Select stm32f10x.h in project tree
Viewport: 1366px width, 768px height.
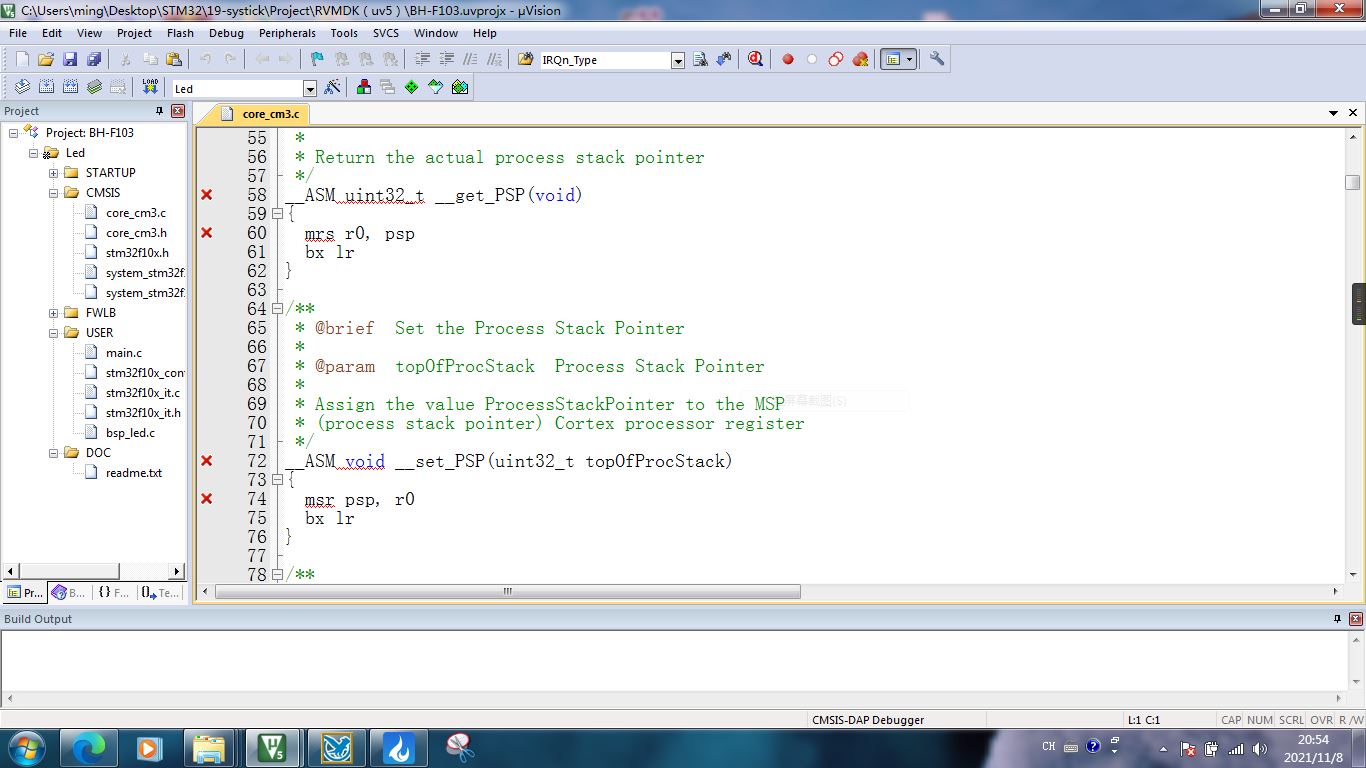(x=137, y=253)
